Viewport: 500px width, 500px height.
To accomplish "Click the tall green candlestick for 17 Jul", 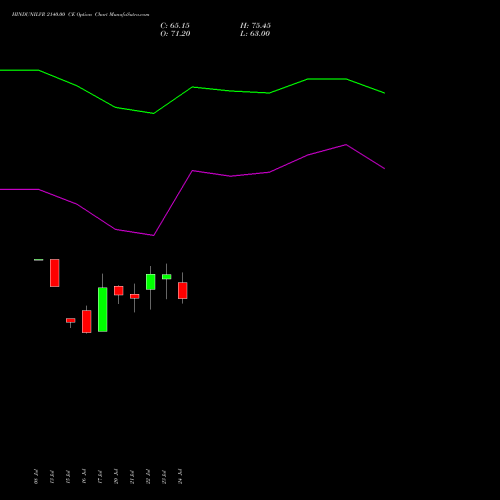I will [103, 309].
